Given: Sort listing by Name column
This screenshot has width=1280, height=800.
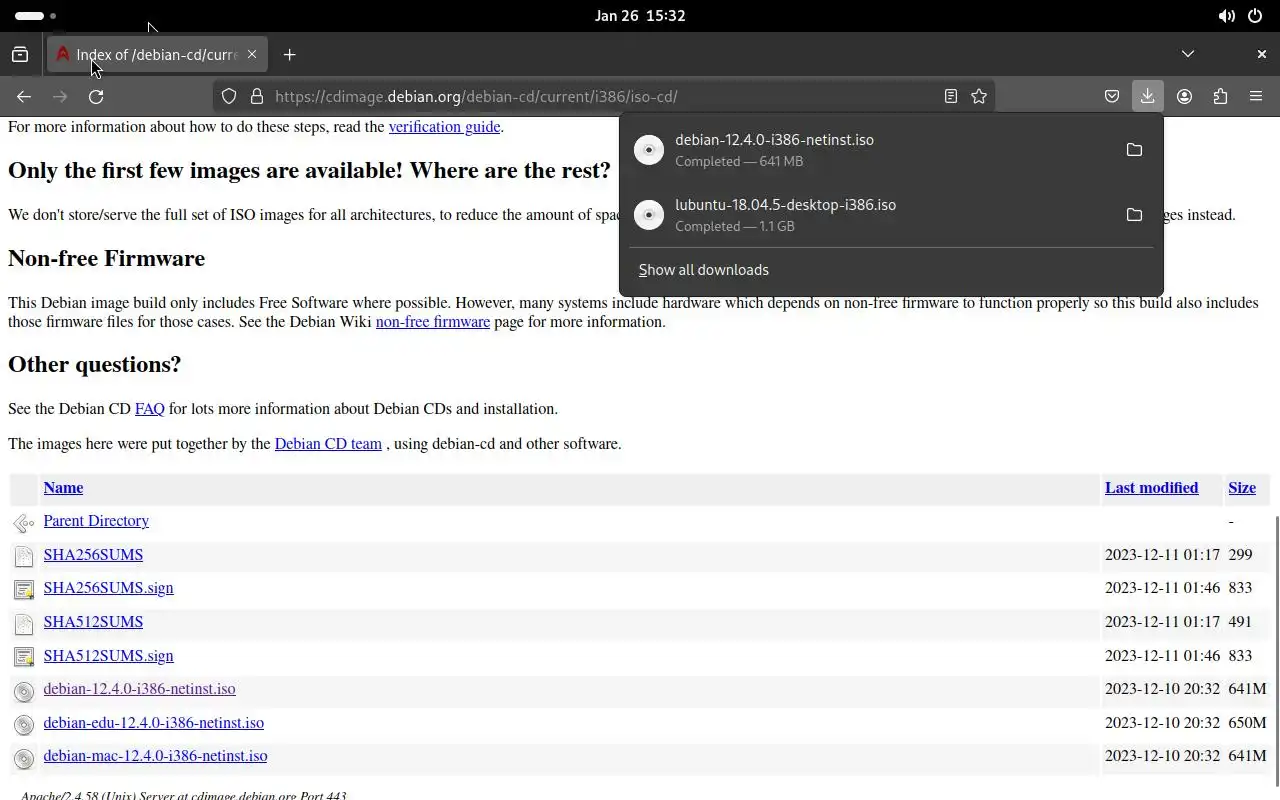Looking at the screenshot, I should (x=63, y=488).
